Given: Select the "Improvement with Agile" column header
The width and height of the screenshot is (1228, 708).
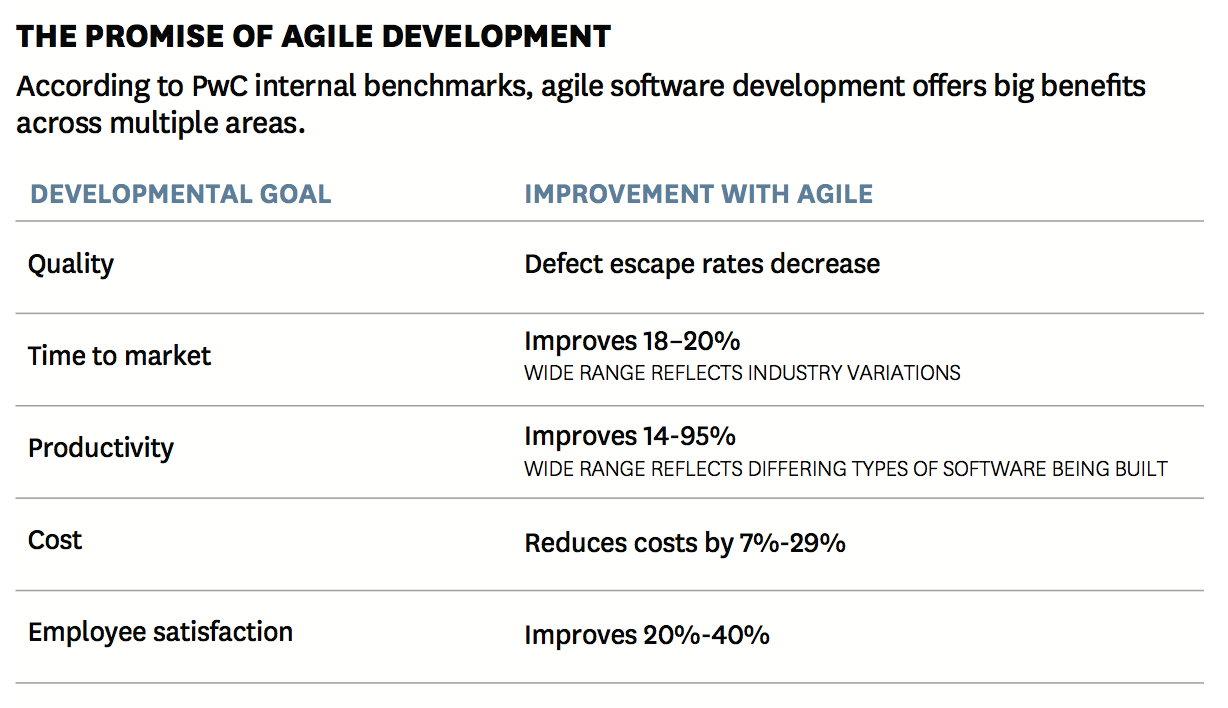Looking at the screenshot, I should click(698, 193).
